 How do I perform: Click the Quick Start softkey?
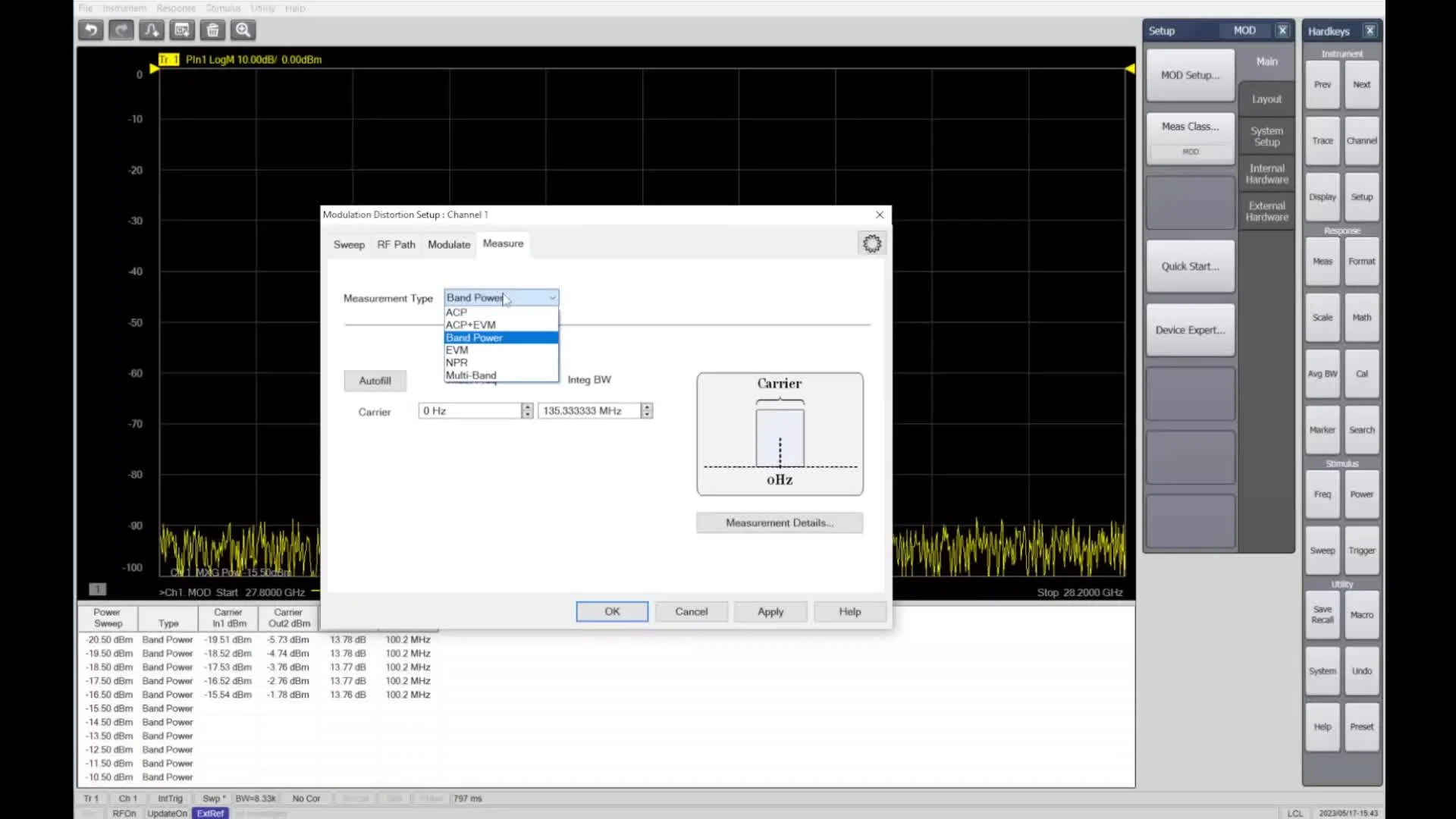click(1191, 266)
